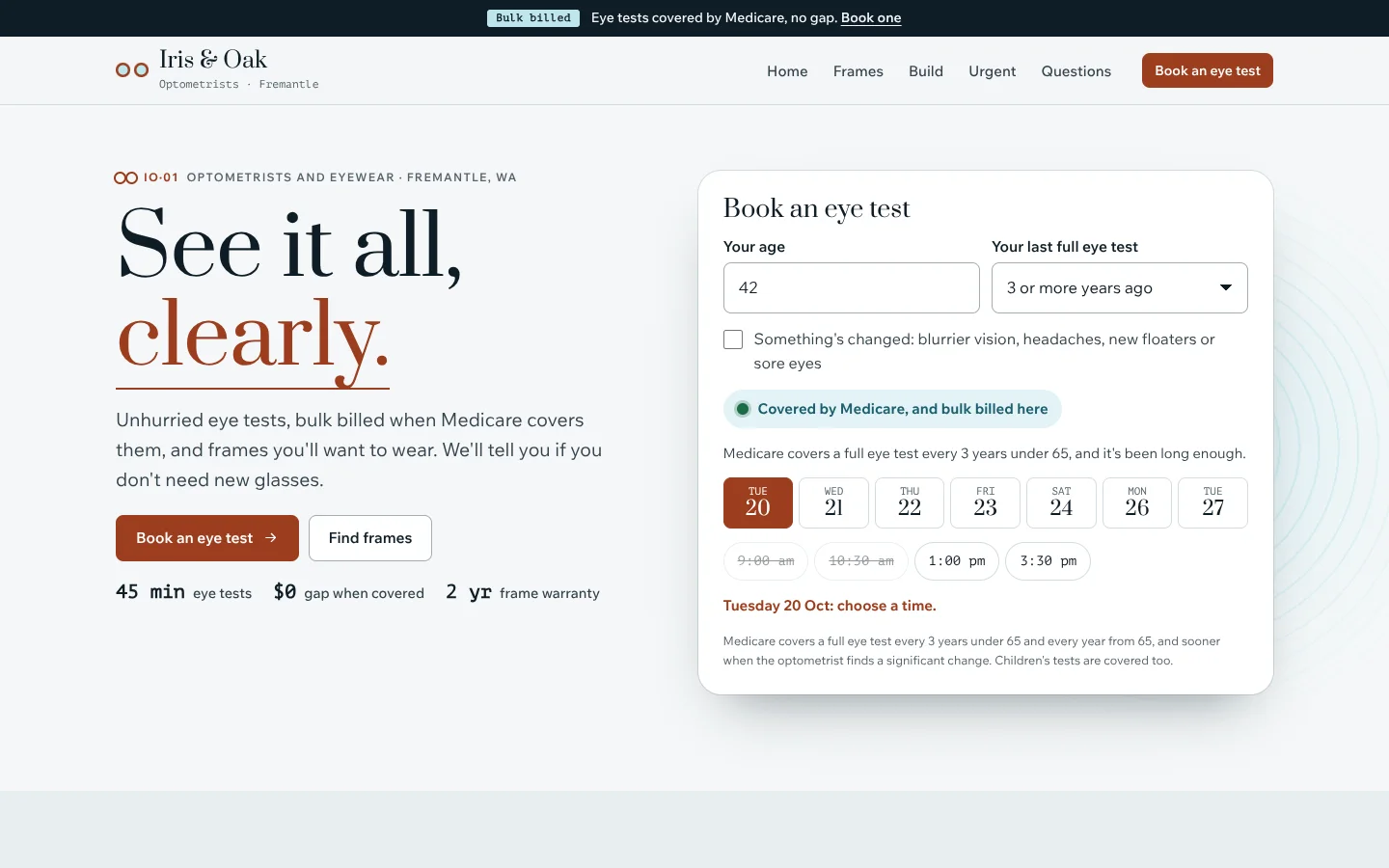Tick the 'Something's changed' symptoms checkbox
Viewport: 1389px width, 868px height.
[733, 339]
